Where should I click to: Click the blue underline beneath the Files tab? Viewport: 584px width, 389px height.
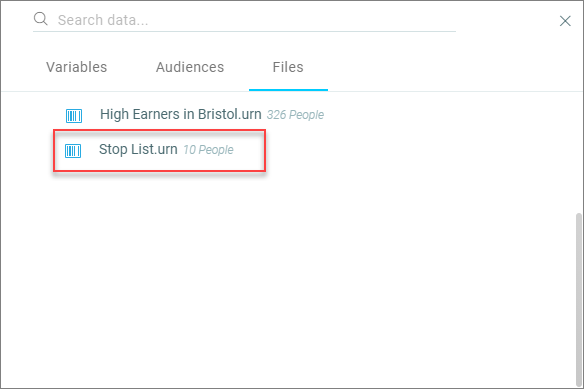(x=288, y=90)
